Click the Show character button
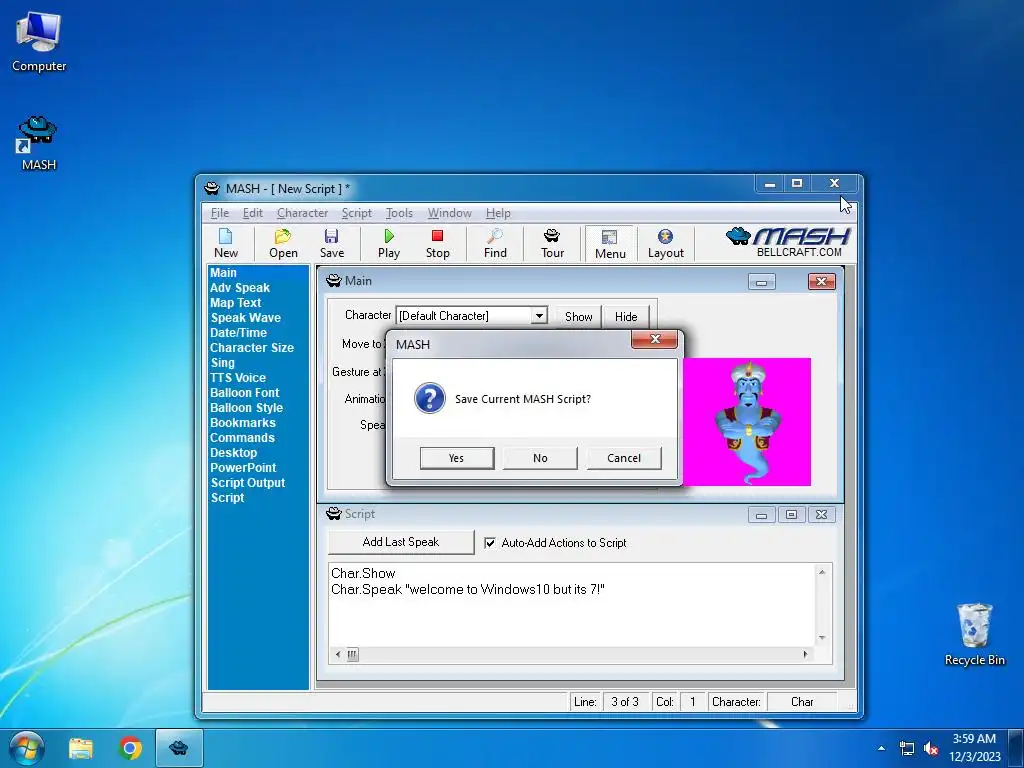This screenshot has height=768, width=1024. (x=578, y=317)
